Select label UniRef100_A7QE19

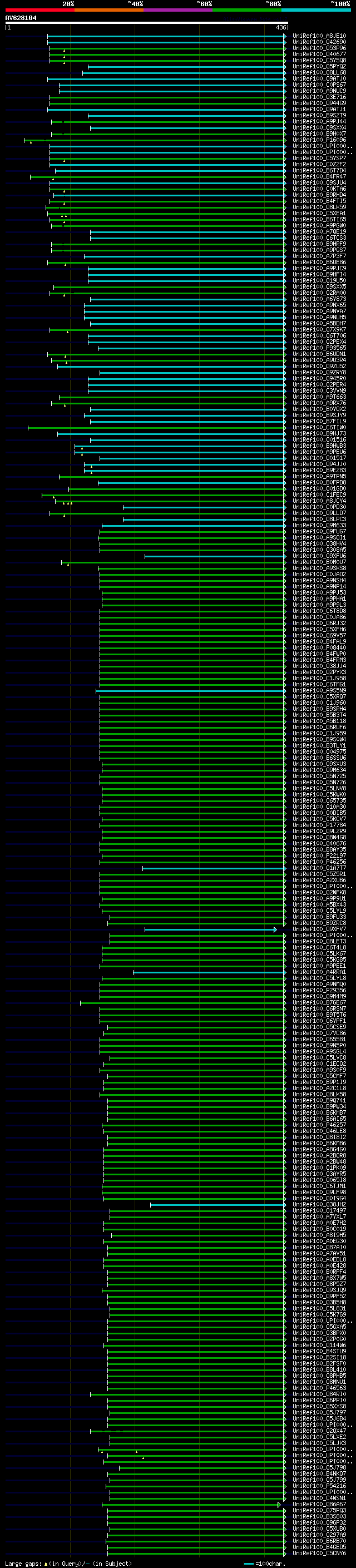[319, 231]
